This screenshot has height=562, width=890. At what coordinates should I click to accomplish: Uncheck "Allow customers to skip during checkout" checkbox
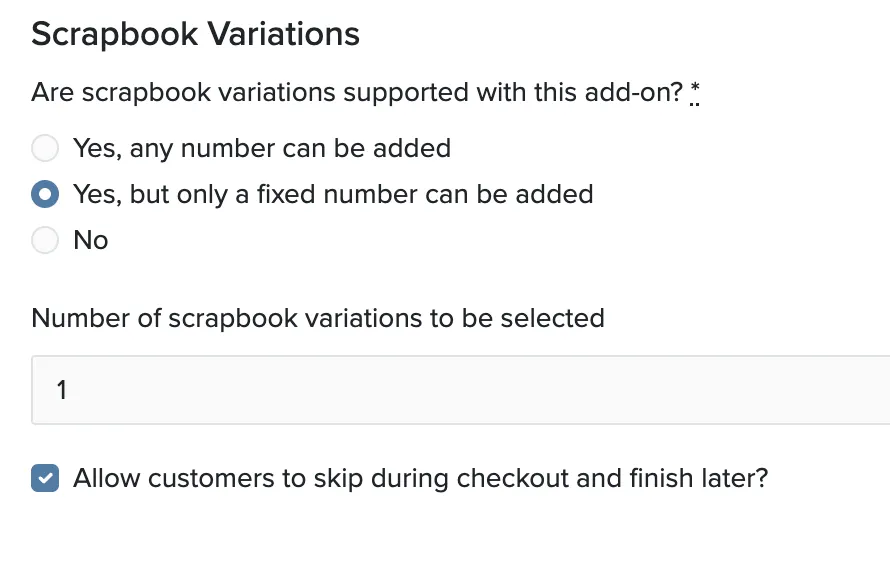coord(45,478)
